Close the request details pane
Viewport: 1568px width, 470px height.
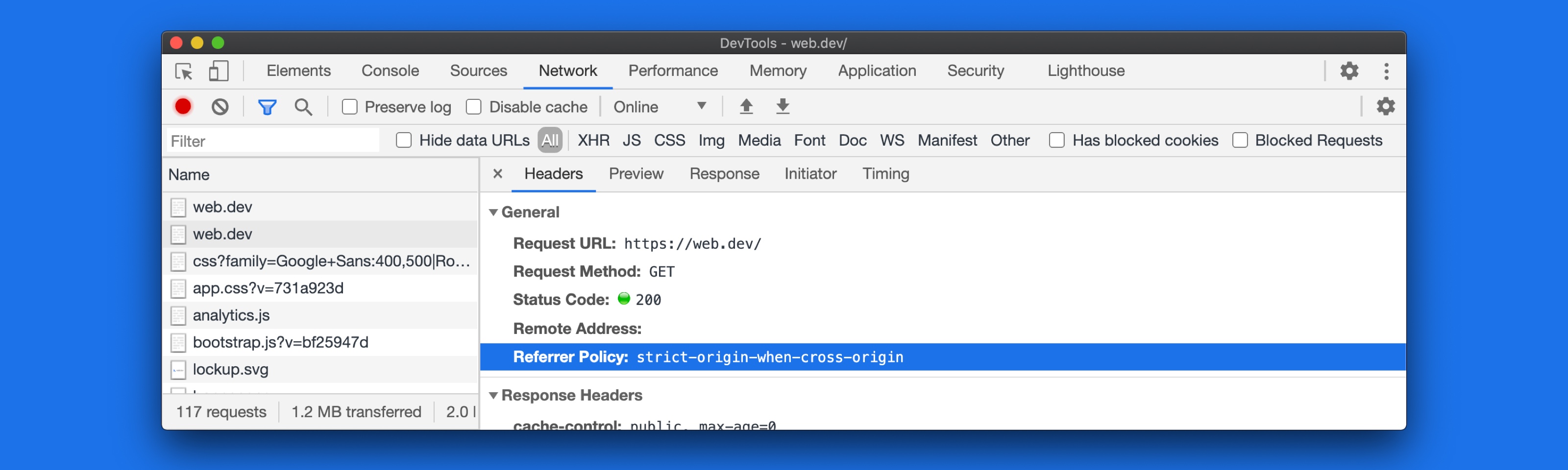click(x=497, y=174)
